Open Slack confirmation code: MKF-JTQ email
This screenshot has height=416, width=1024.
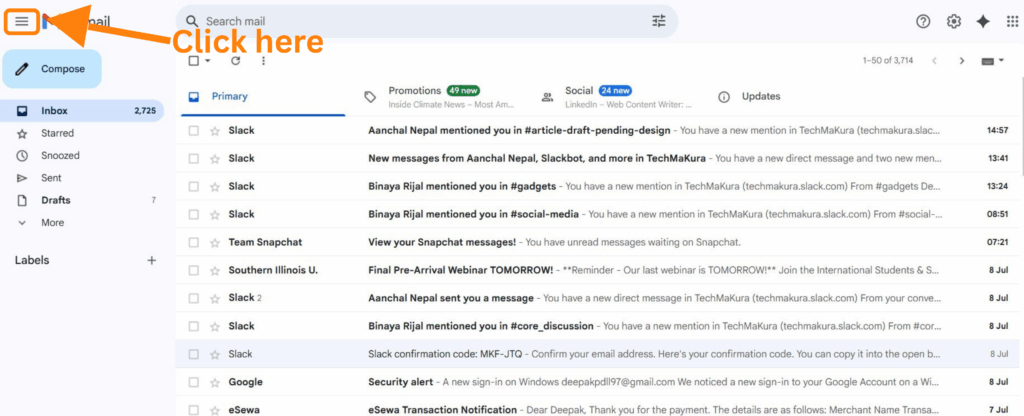597,354
